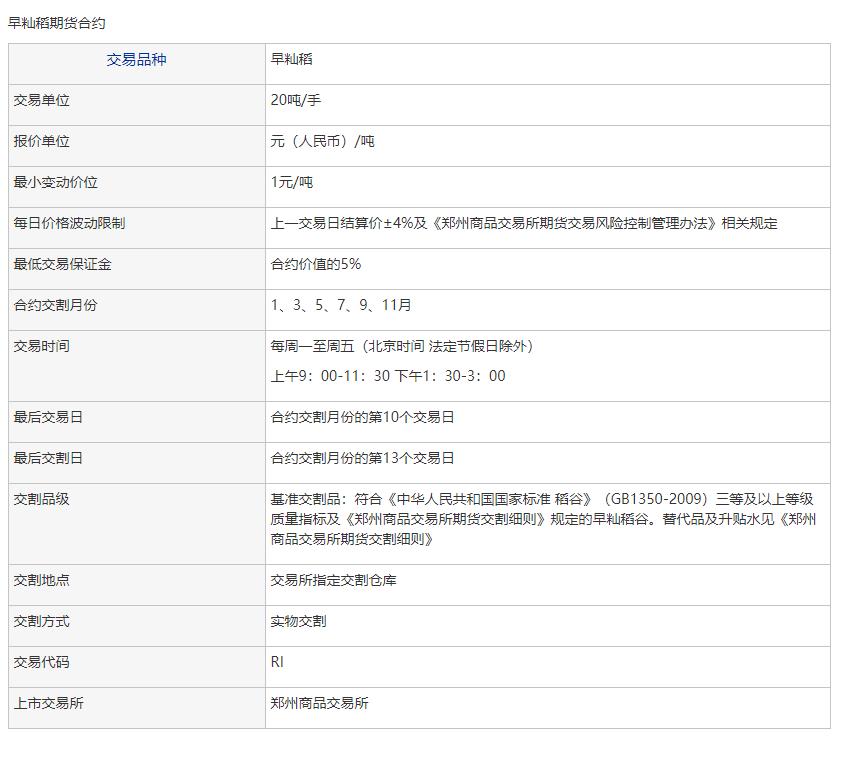The width and height of the screenshot is (853, 776).
Task: Select the value 20吨/手
Action: pyautogui.click(x=295, y=100)
